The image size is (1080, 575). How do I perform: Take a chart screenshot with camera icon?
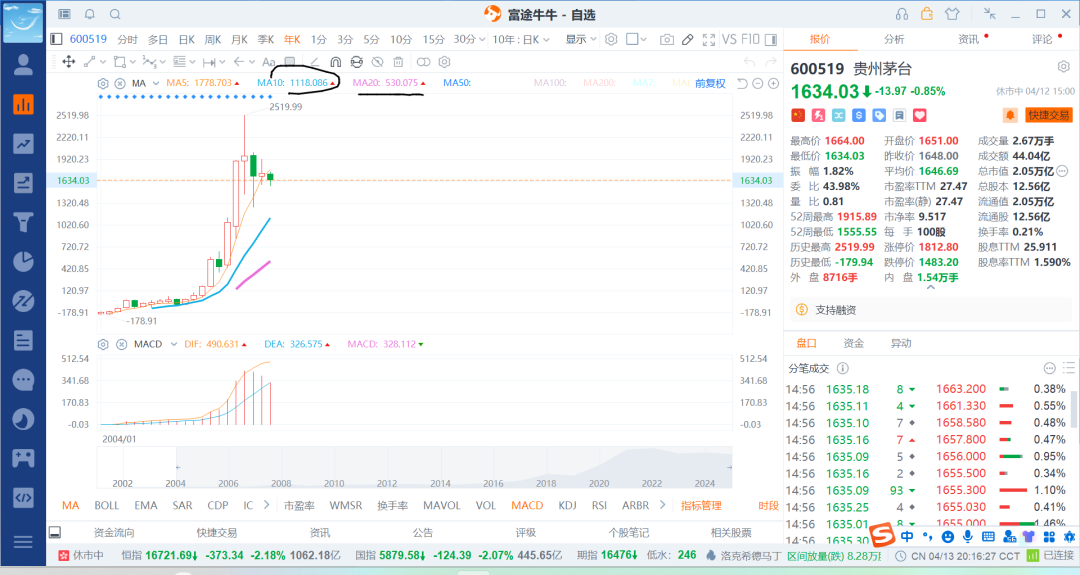coord(666,40)
